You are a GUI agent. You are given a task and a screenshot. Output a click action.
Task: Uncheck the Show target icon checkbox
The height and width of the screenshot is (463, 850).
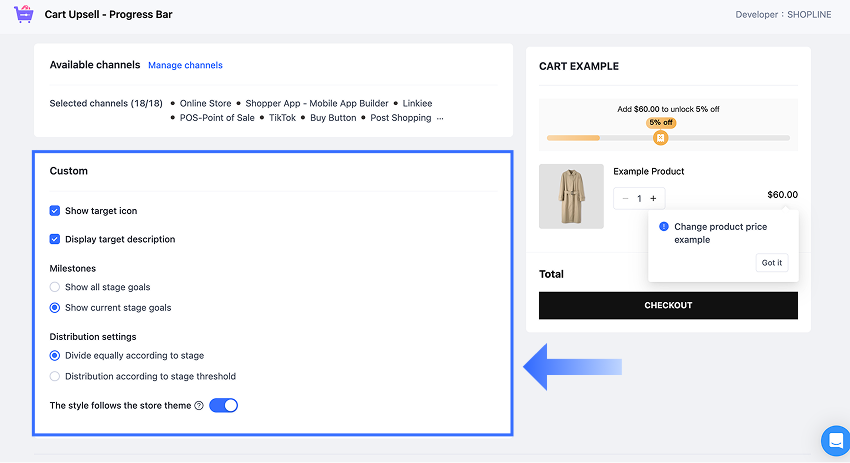coord(55,211)
